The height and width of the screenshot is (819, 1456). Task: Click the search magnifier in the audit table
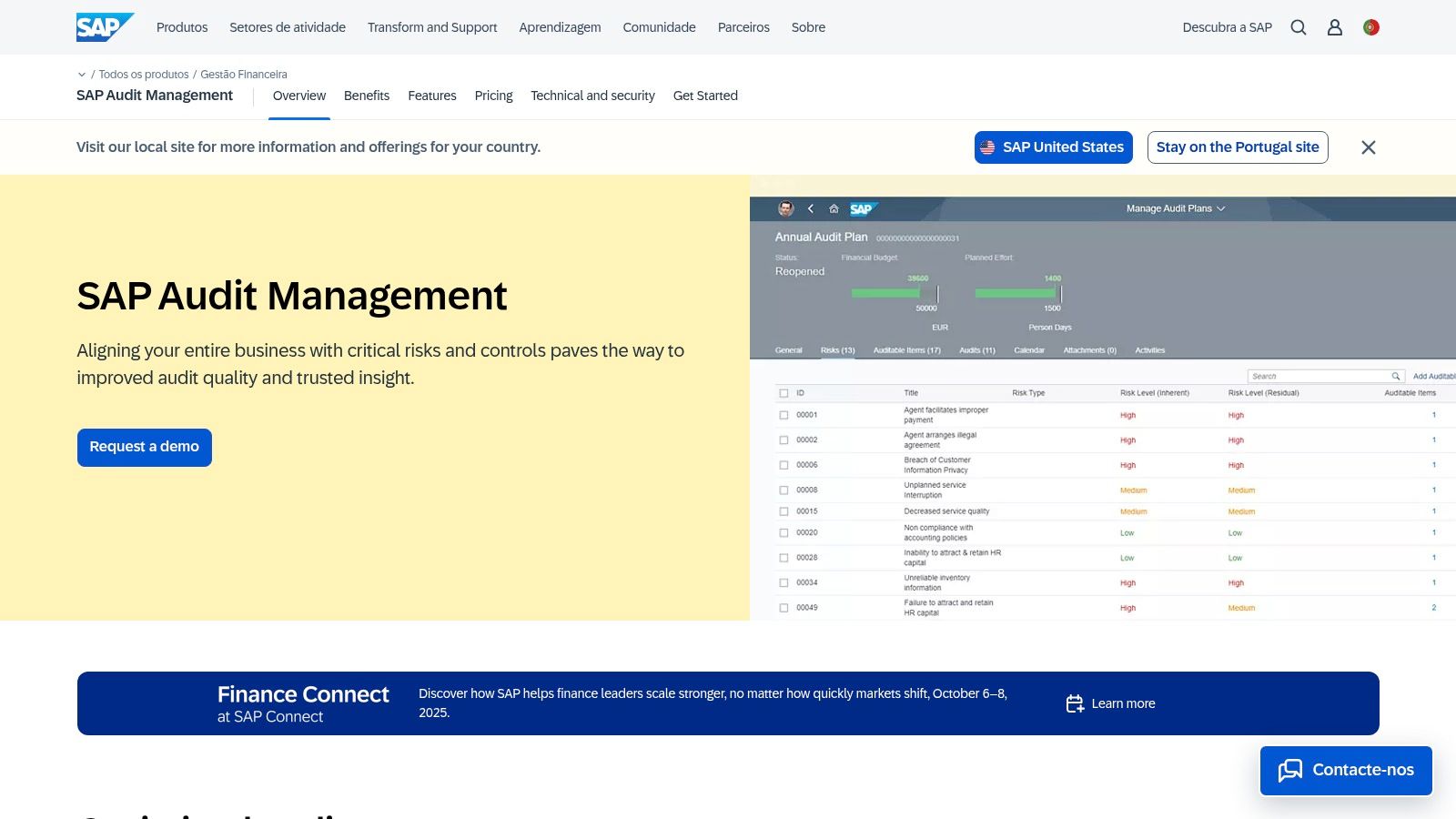1395,376
